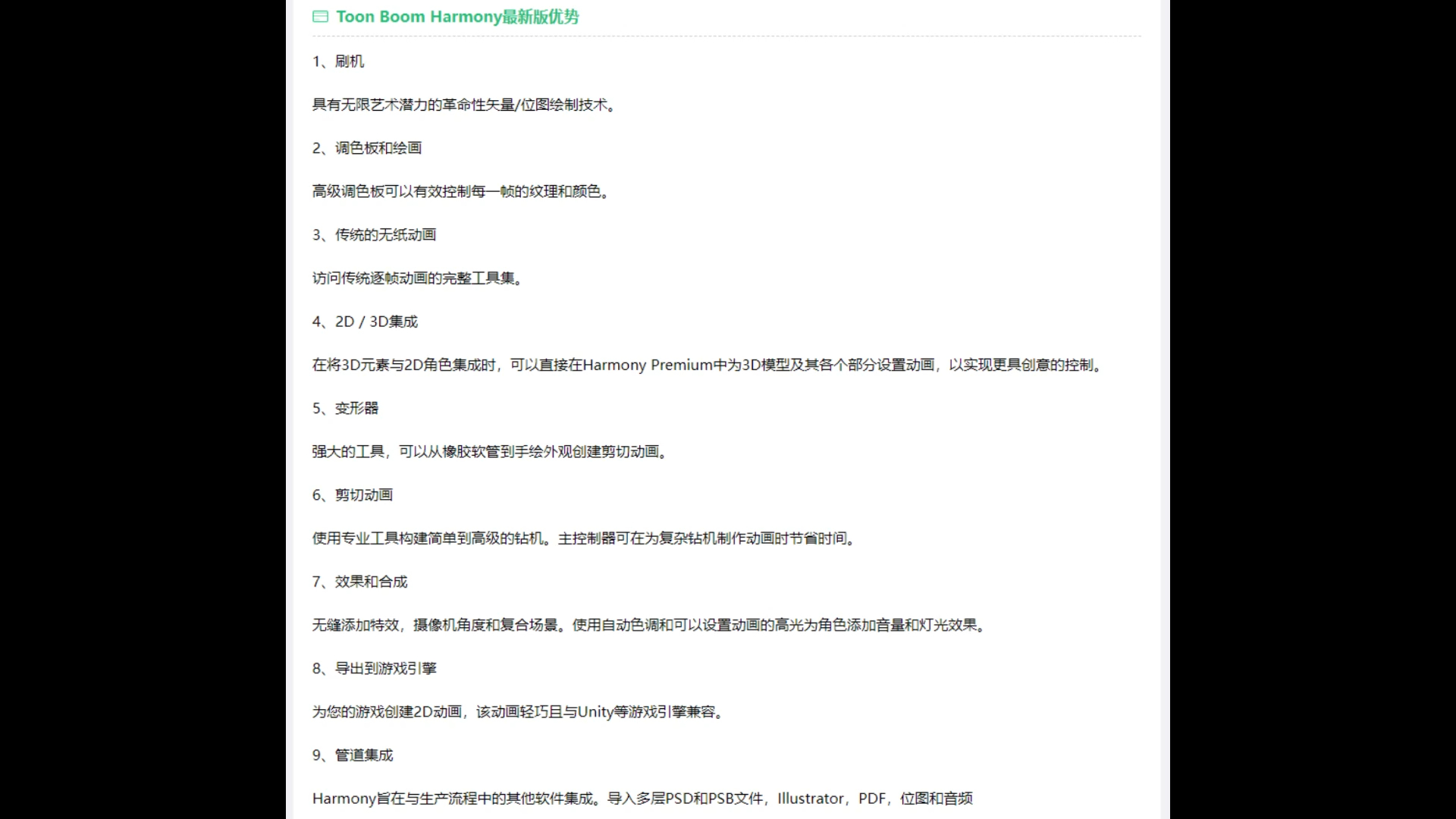Click the heading 'Toon Boom Harmony最新版优势'
This screenshot has width=1456, height=819.
457,17
